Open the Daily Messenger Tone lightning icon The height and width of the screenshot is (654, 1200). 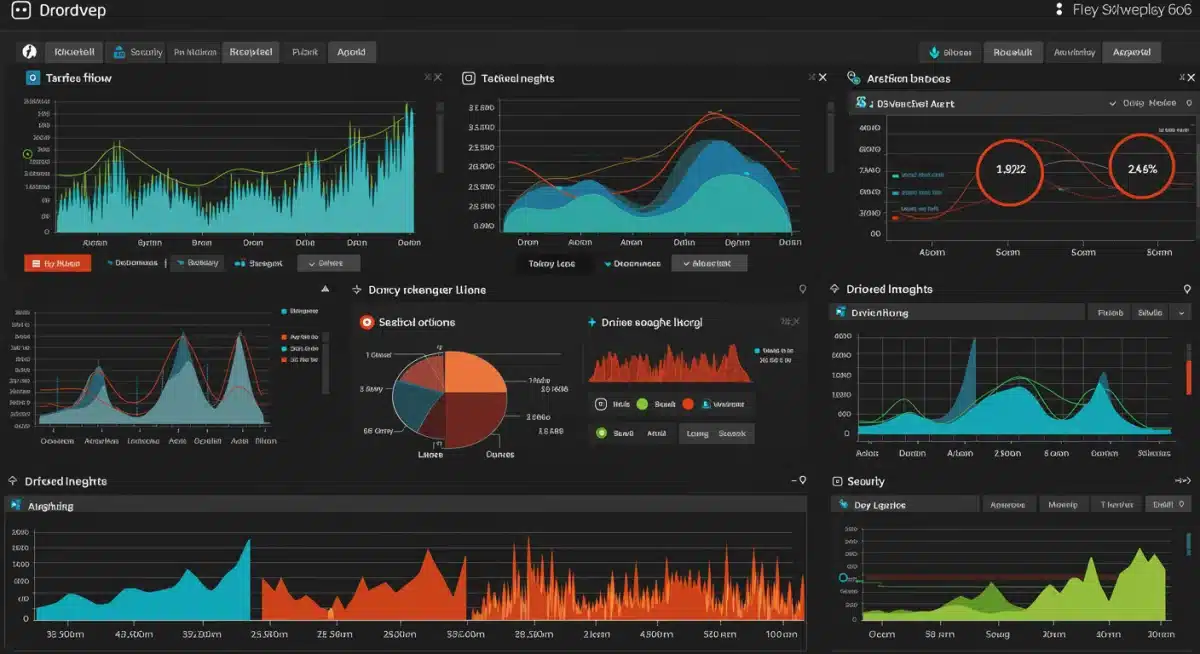tap(356, 290)
